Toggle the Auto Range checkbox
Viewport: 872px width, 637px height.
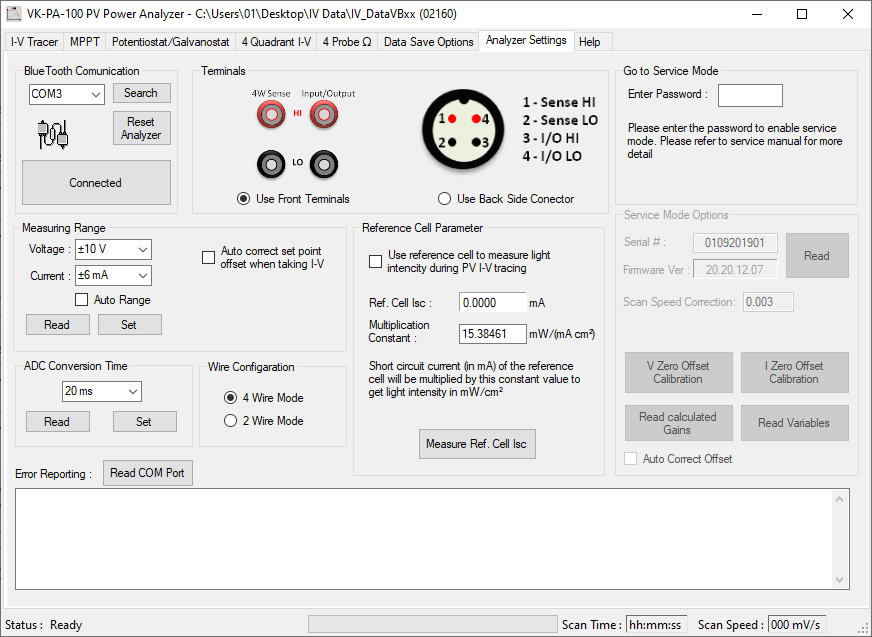coord(82,300)
